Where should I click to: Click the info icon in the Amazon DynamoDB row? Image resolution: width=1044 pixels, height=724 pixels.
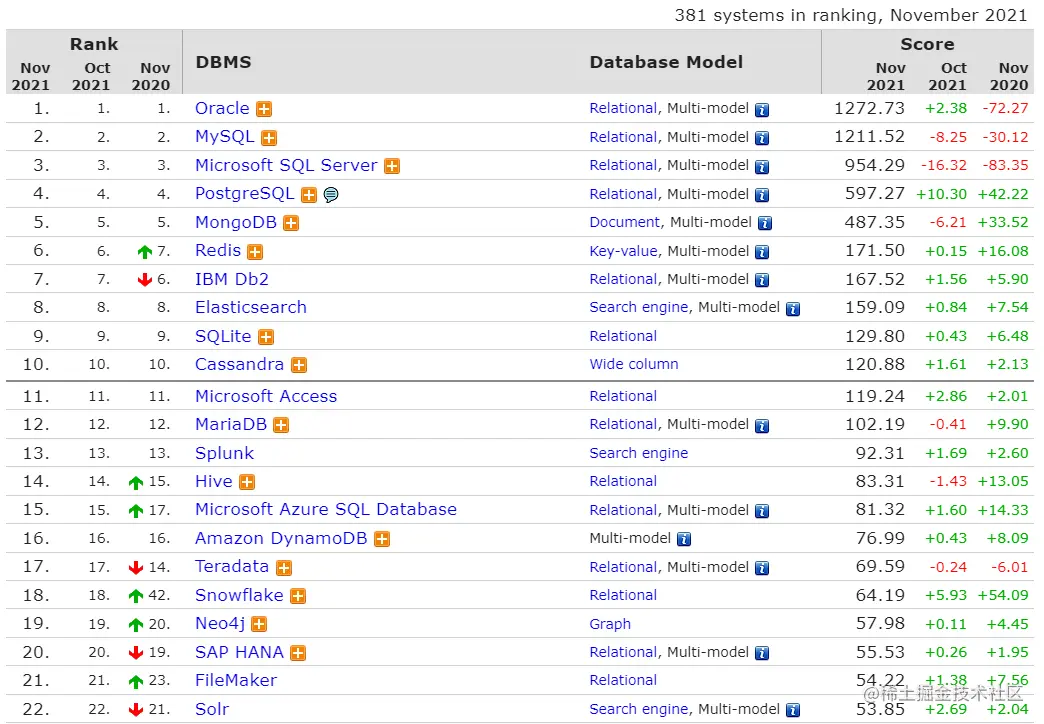(684, 539)
